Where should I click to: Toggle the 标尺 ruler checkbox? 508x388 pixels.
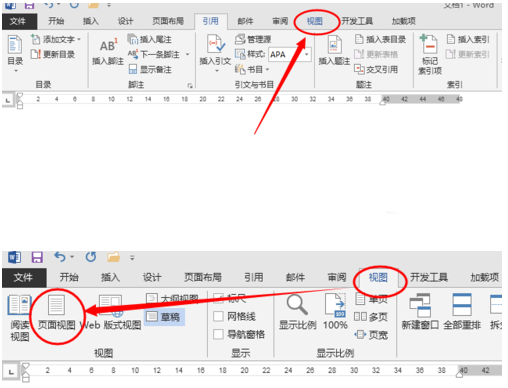[218, 298]
